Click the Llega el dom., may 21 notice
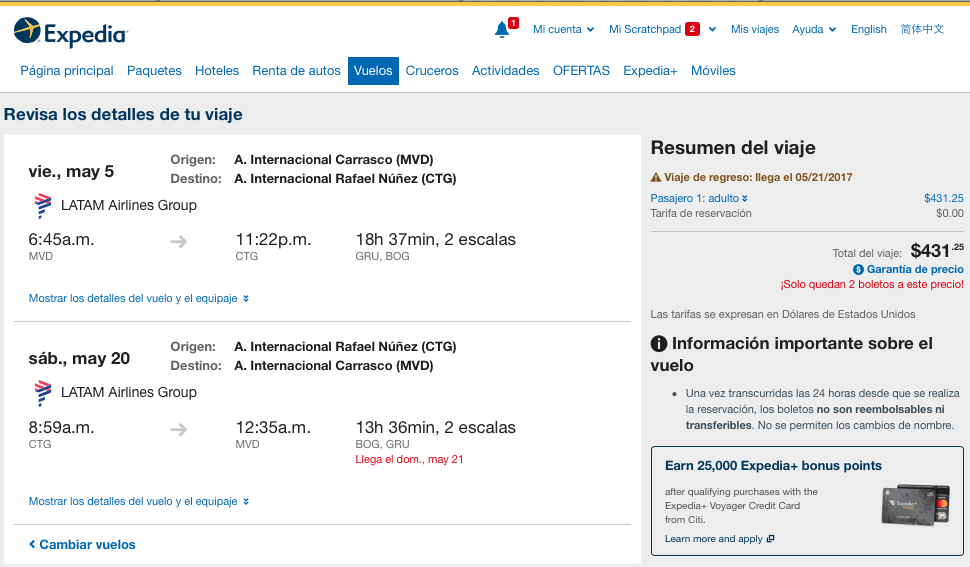The image size is (970, 567). pos(409,459)
